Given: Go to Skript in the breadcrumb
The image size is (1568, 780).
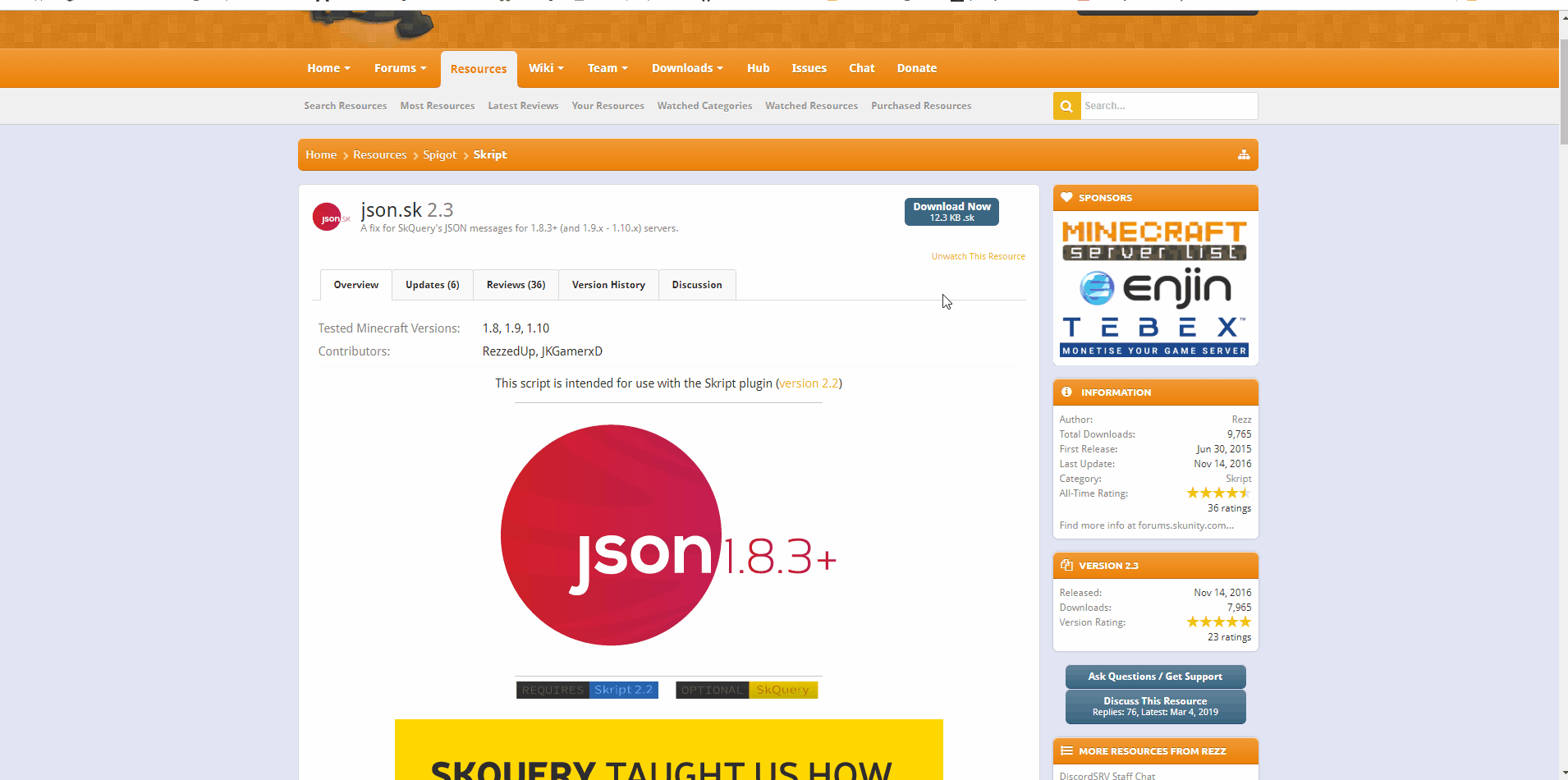Looking at the screenshot, I should coord(490,154).
